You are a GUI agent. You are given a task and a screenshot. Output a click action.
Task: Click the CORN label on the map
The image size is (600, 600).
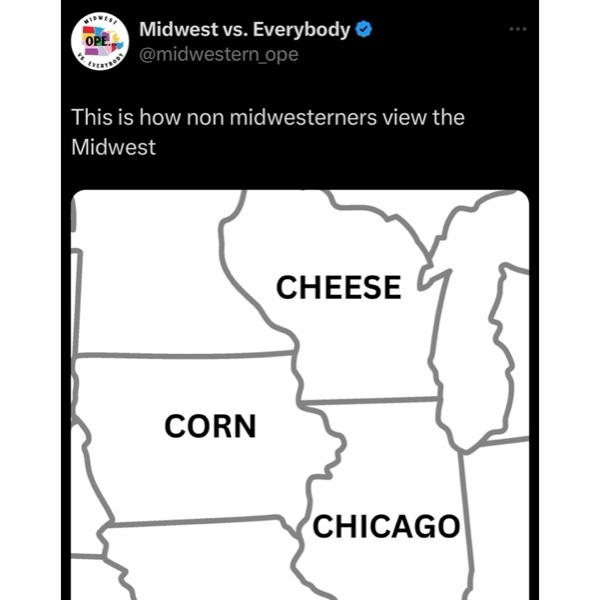[210, 426]
